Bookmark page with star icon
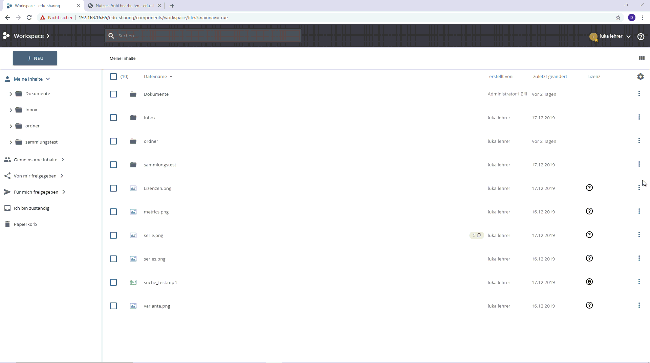The width and height of the screenshot is (650, 363). [x=618, y=17]
